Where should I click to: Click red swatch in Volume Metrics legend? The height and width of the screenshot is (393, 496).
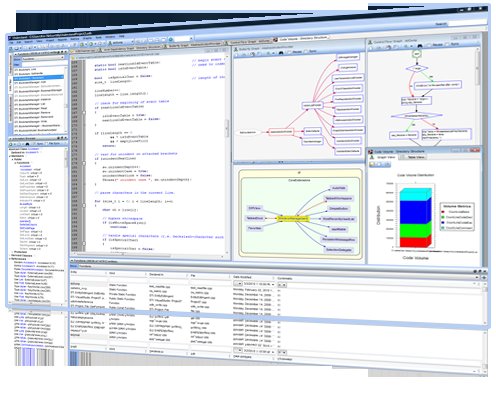point(443,212)
